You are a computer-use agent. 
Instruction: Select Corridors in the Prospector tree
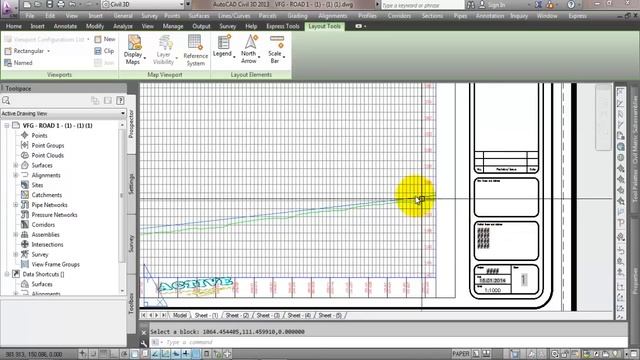(43, 225)
